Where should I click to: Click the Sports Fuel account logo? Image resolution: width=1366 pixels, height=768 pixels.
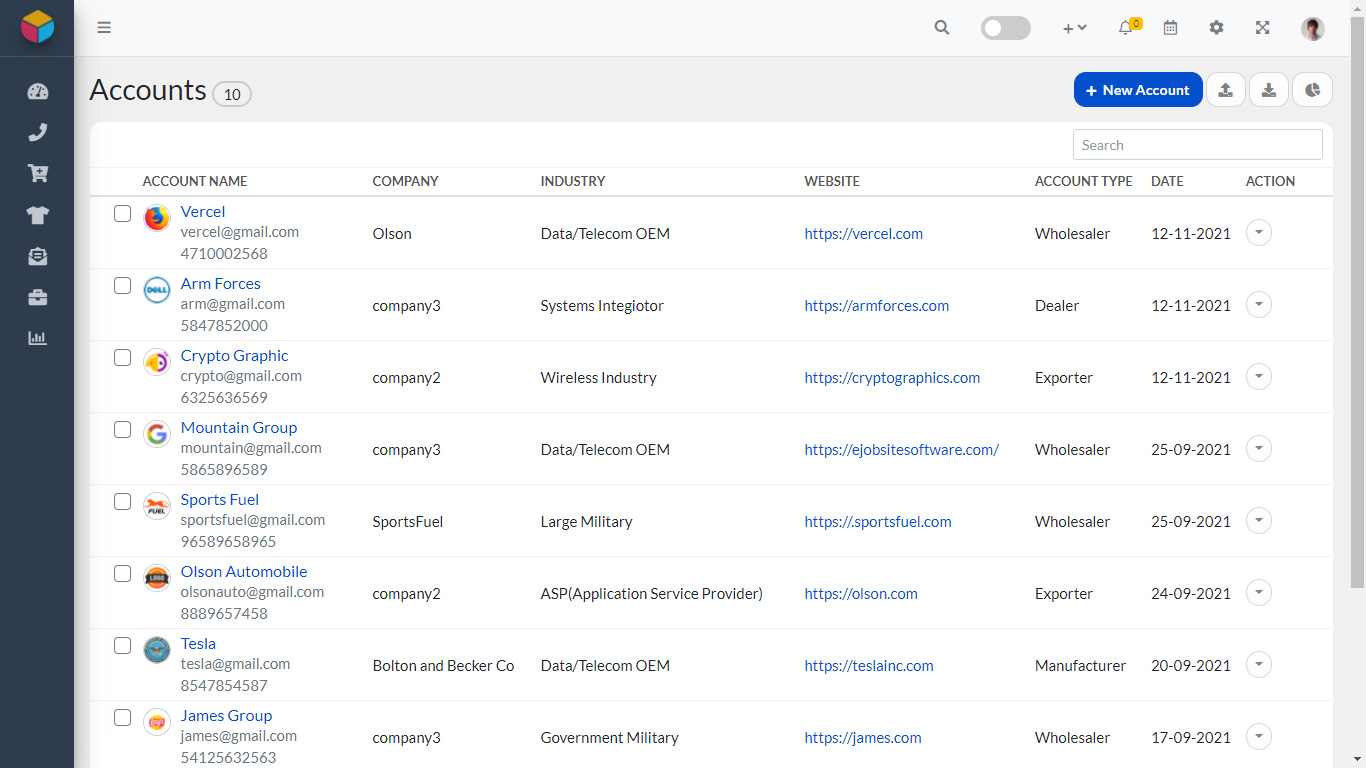157,506
